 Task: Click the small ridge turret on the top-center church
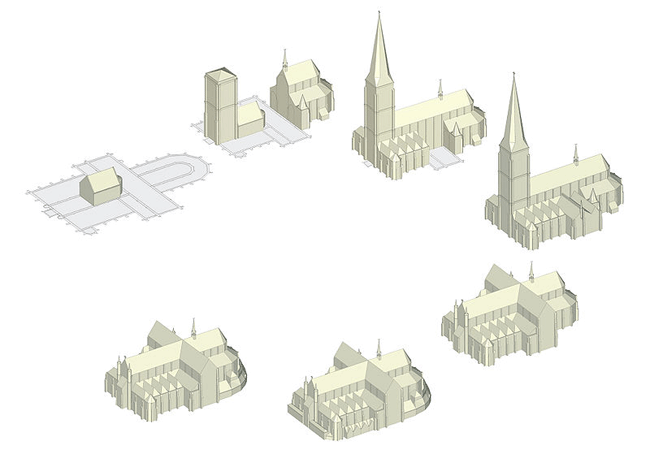pos(440,88)
